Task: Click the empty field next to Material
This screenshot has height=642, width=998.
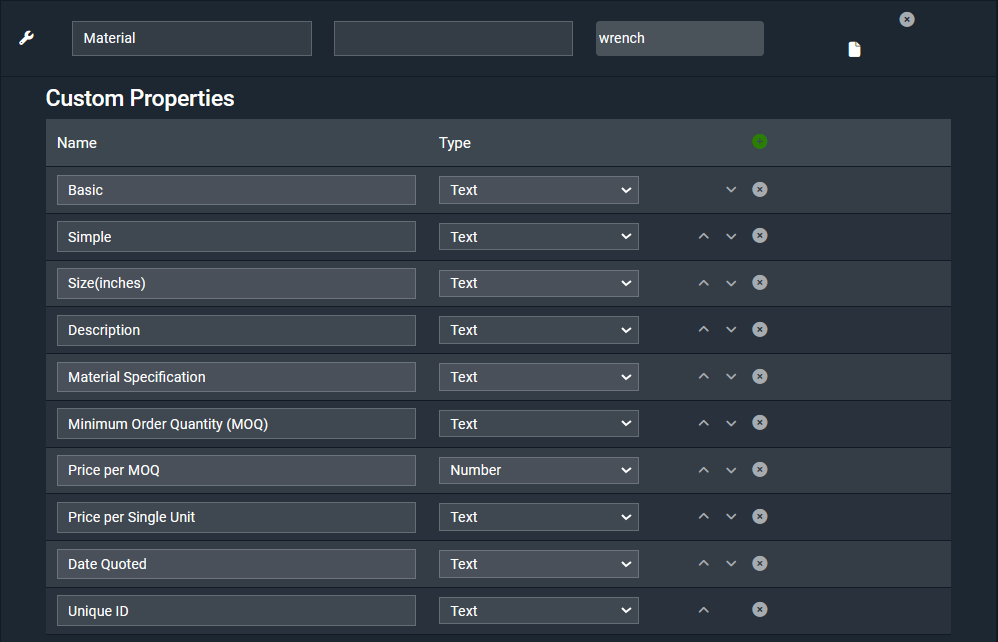Action: pos(453,39)
